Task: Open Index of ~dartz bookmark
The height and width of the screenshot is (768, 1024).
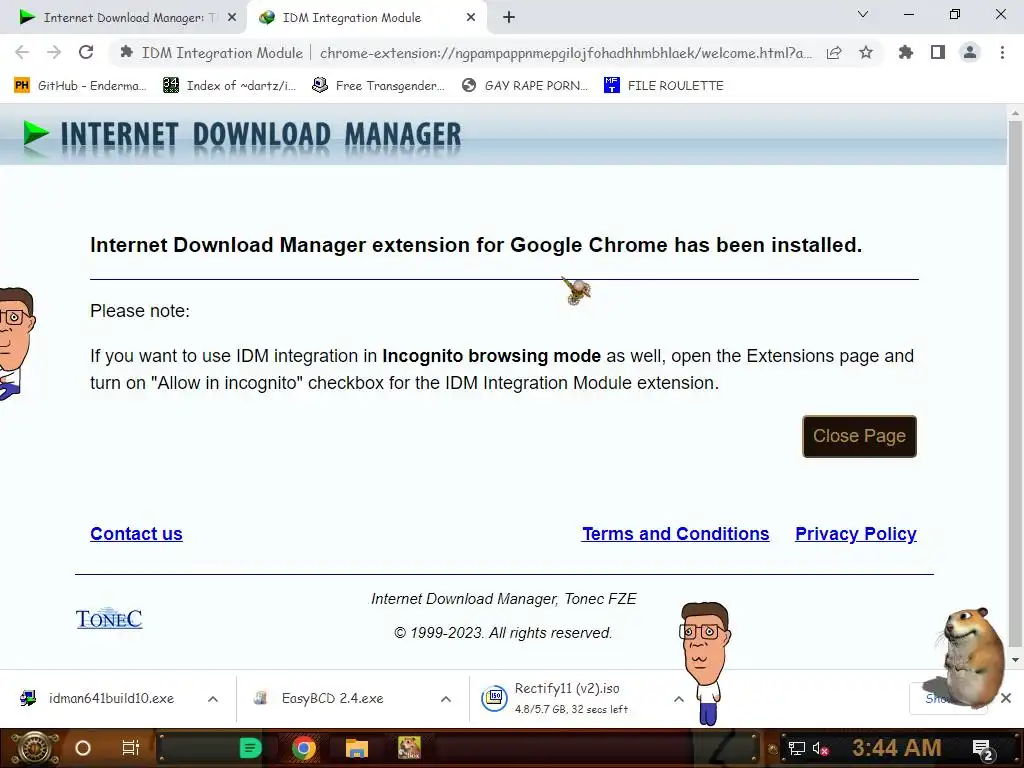Action: coord(229,86)
